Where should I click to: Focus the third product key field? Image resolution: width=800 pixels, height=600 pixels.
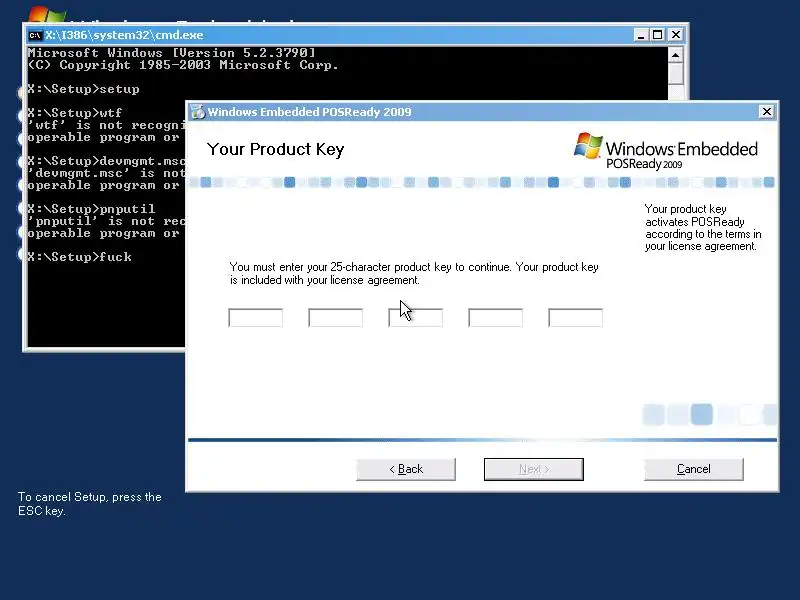(x=415, y=318)
